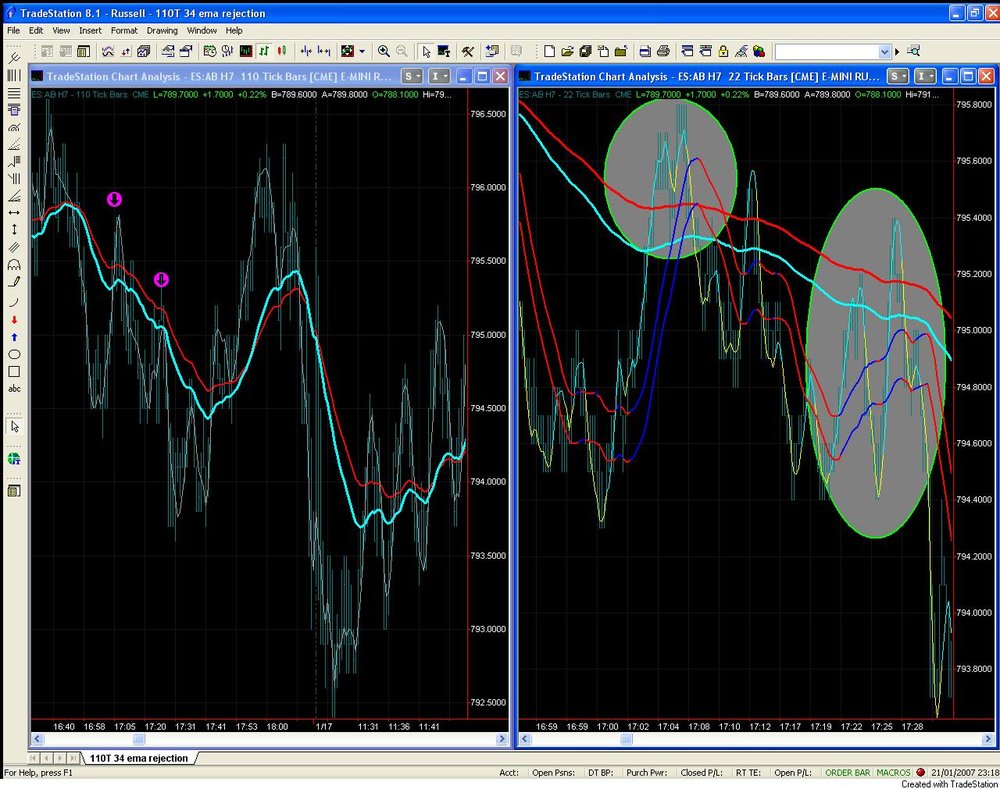Open the I dropdown on 110 Tick chart
The height and width of the screenshot is (789, 1000).
click(x=439, y=77)
